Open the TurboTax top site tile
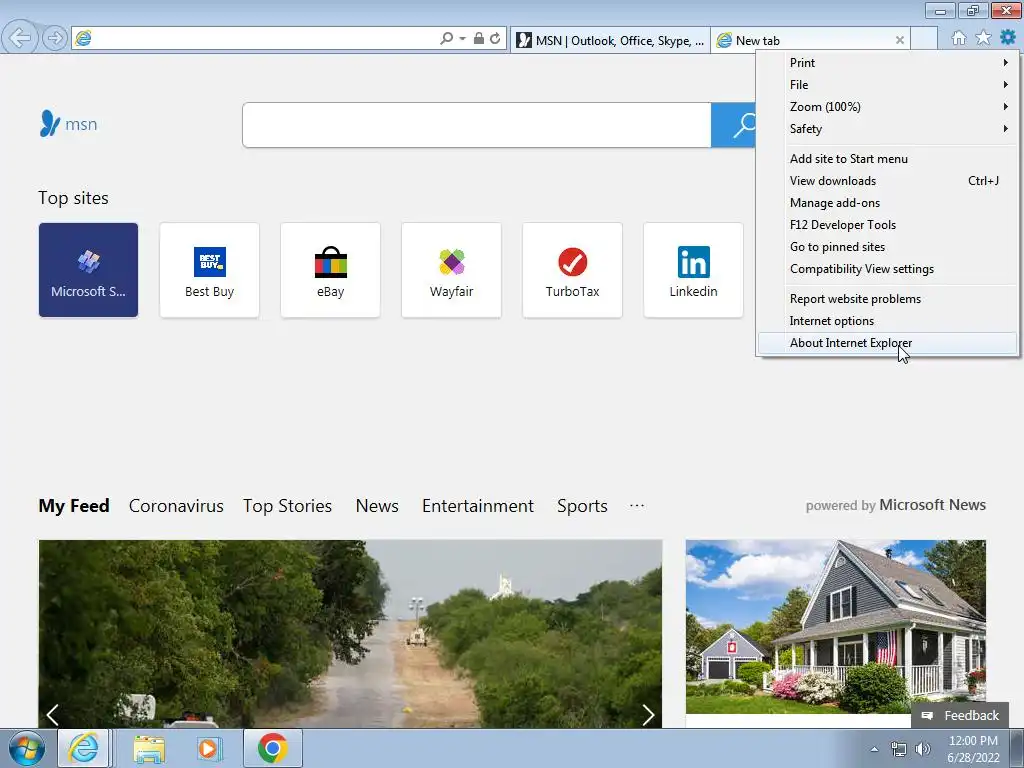The width and height of the screenshot is (1024, 768). pyautogui.click(x=573, y=270)
